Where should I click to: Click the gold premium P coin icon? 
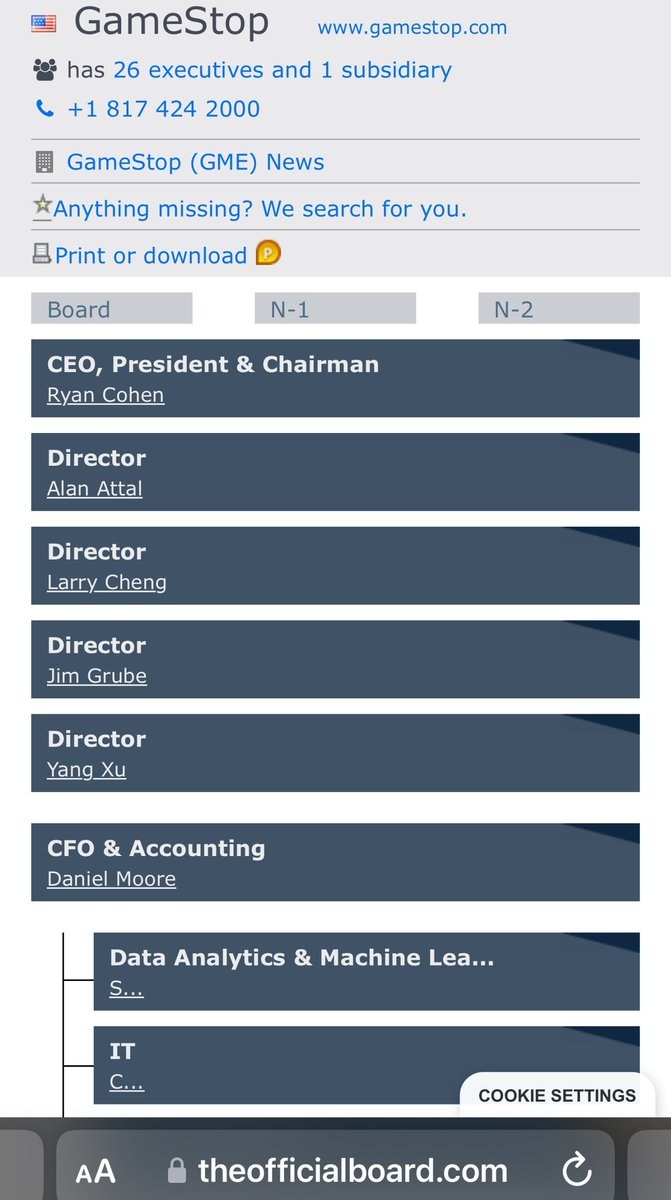[x=268, y=253]
